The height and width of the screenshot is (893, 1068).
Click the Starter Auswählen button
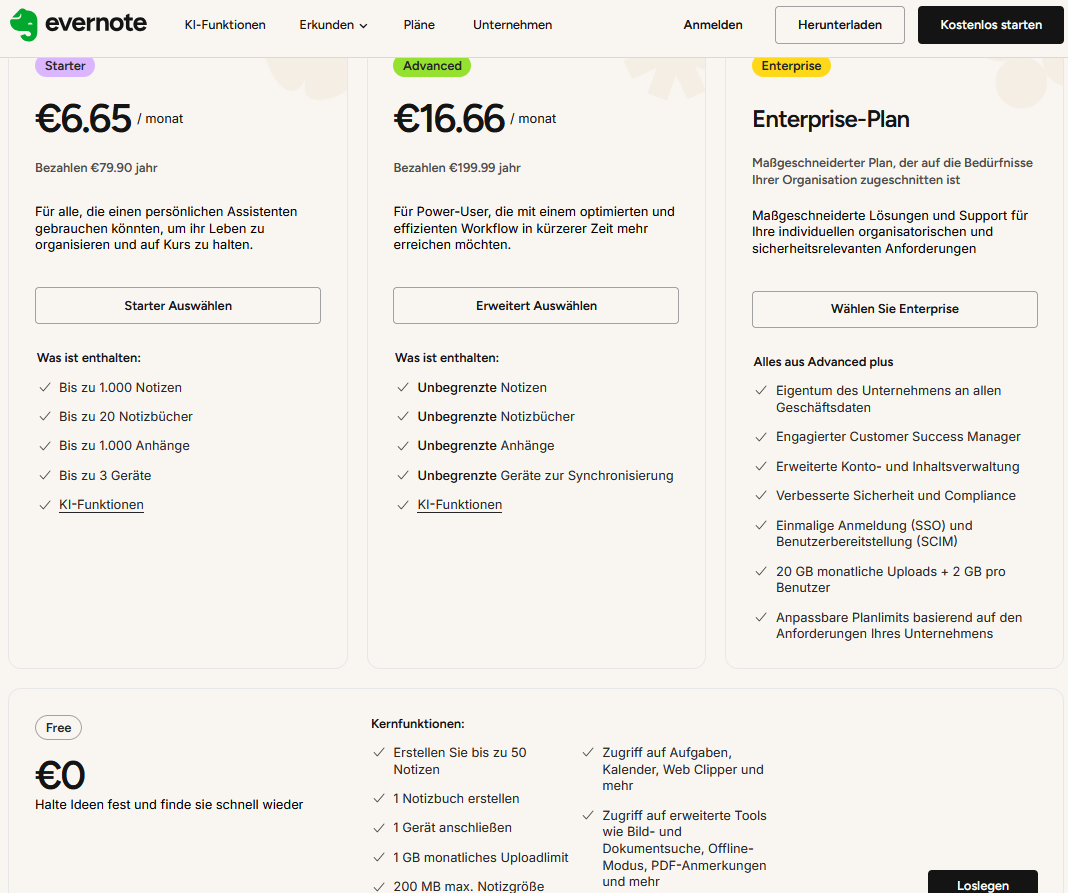pos(178,305)
